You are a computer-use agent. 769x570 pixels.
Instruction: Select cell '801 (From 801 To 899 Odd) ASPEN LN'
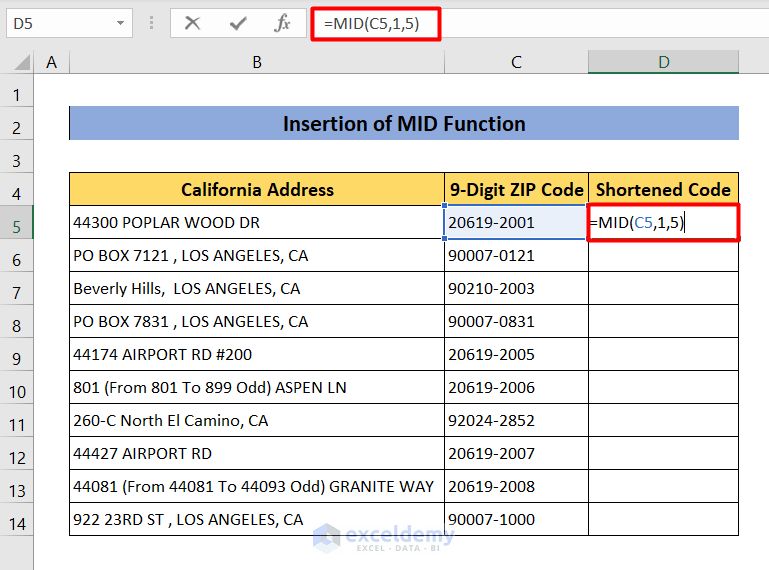pyautogui.click(x=257, y=387)
